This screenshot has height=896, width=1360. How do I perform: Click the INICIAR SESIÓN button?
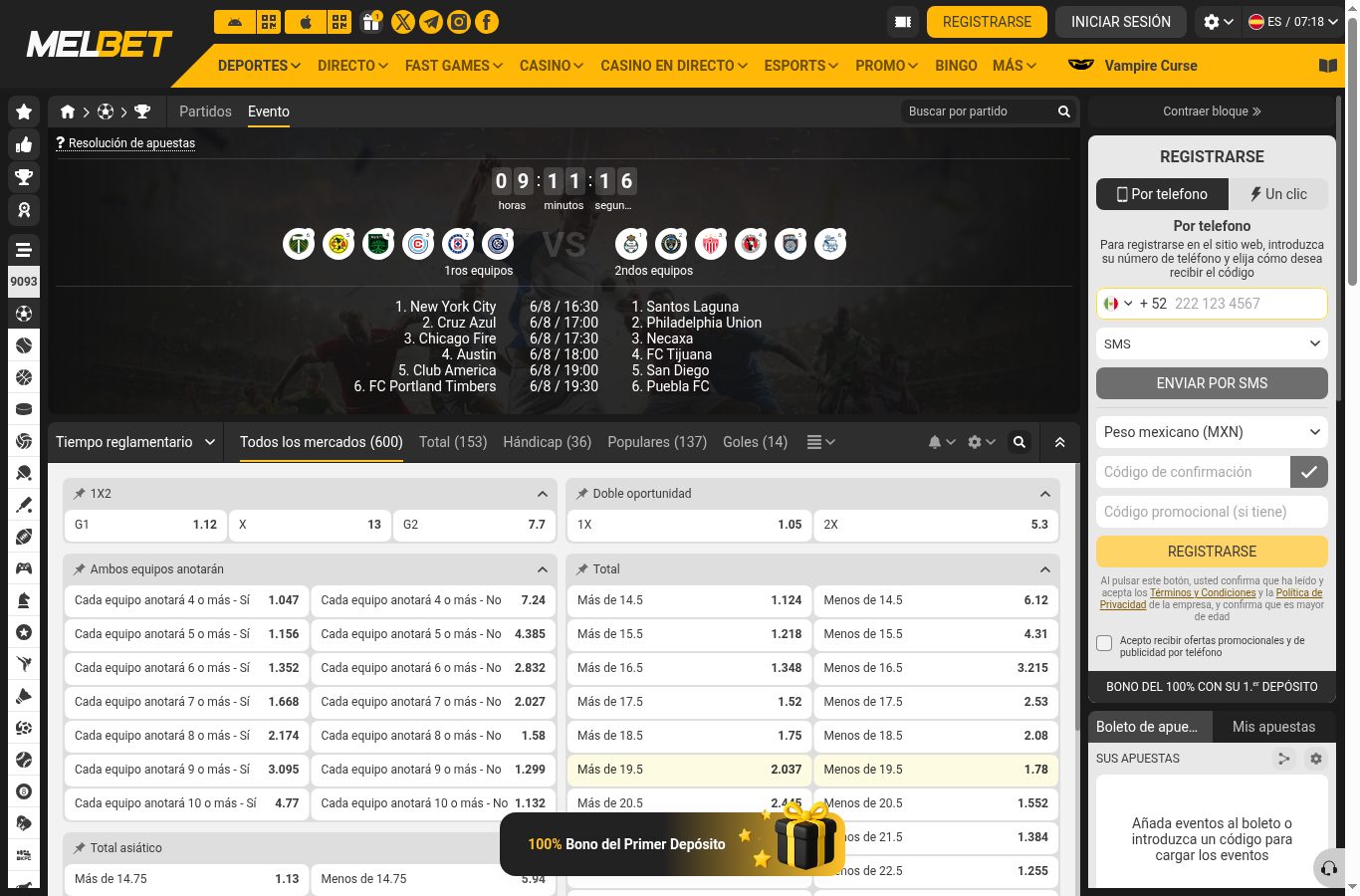click(x=1121, y=22)
